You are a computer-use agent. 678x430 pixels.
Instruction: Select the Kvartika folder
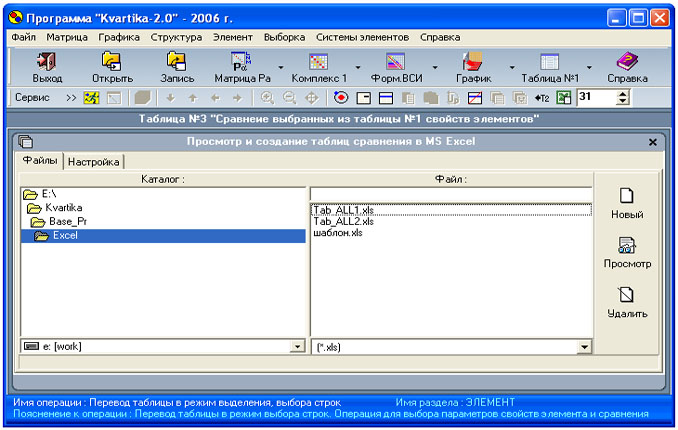click(163, 208)
